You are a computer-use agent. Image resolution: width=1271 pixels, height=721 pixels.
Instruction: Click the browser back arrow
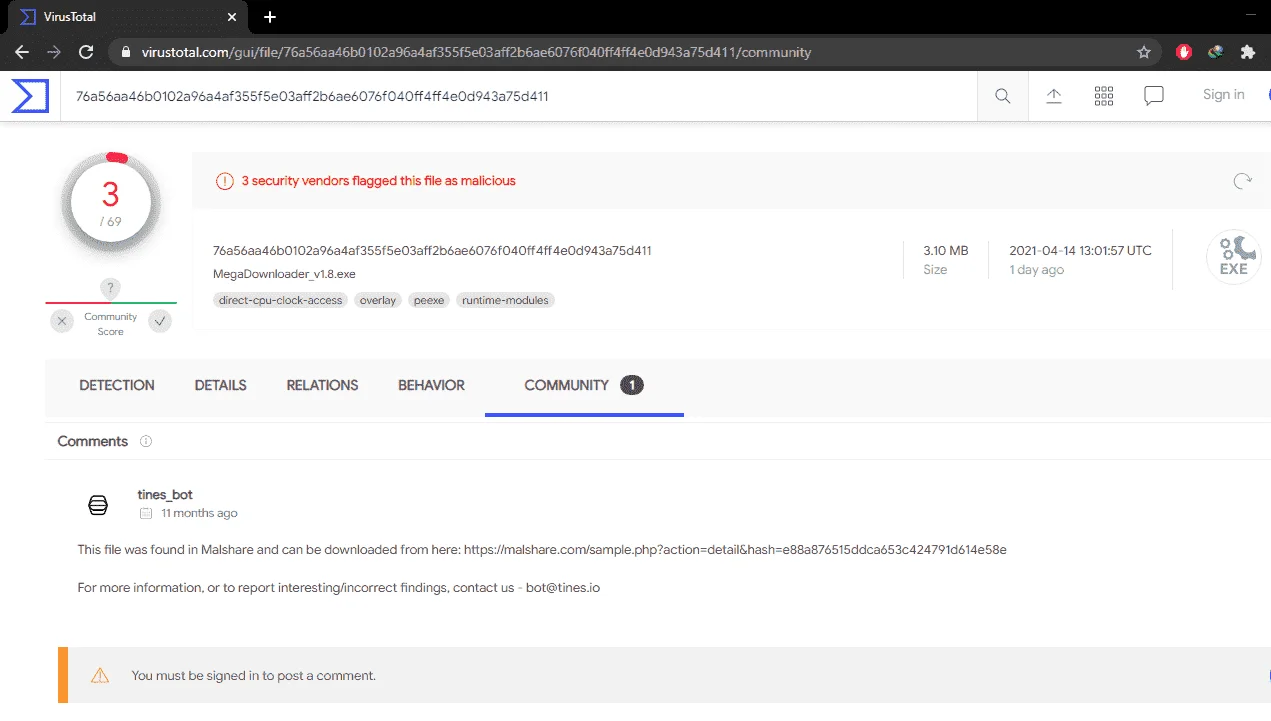pos(22,52)
